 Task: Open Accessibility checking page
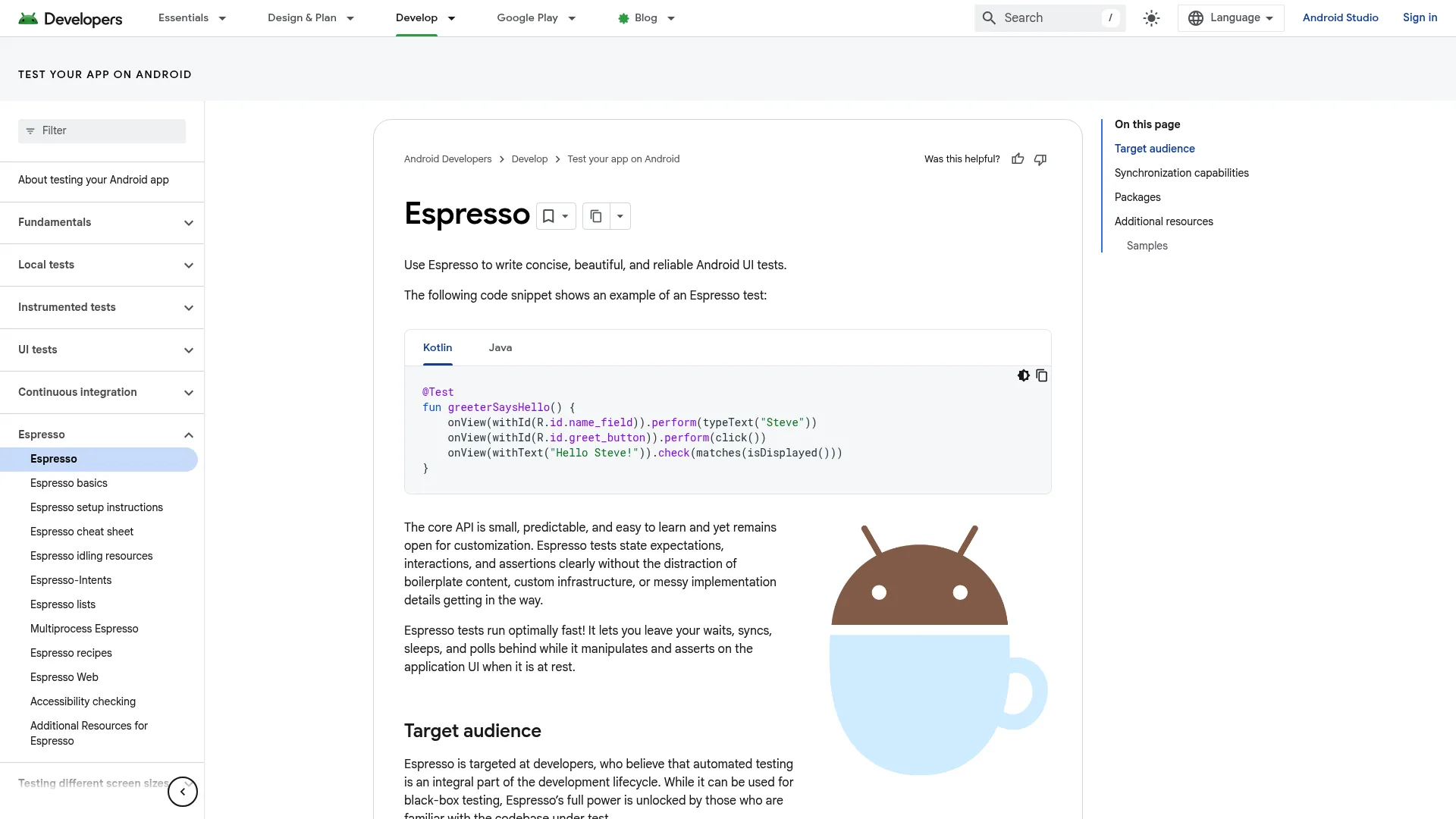pos(83,701)
